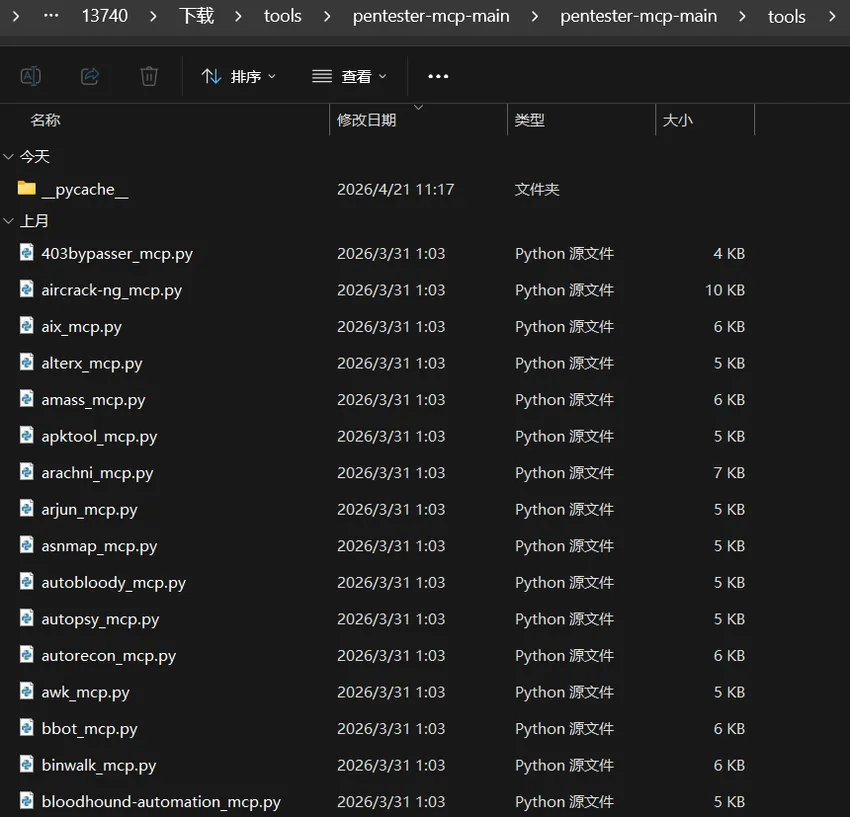This screenshot has height=817, width=850.
Task: Click the 文件夹 type of __pycache__
Action: pyautogui.click(x=537, y=189)
